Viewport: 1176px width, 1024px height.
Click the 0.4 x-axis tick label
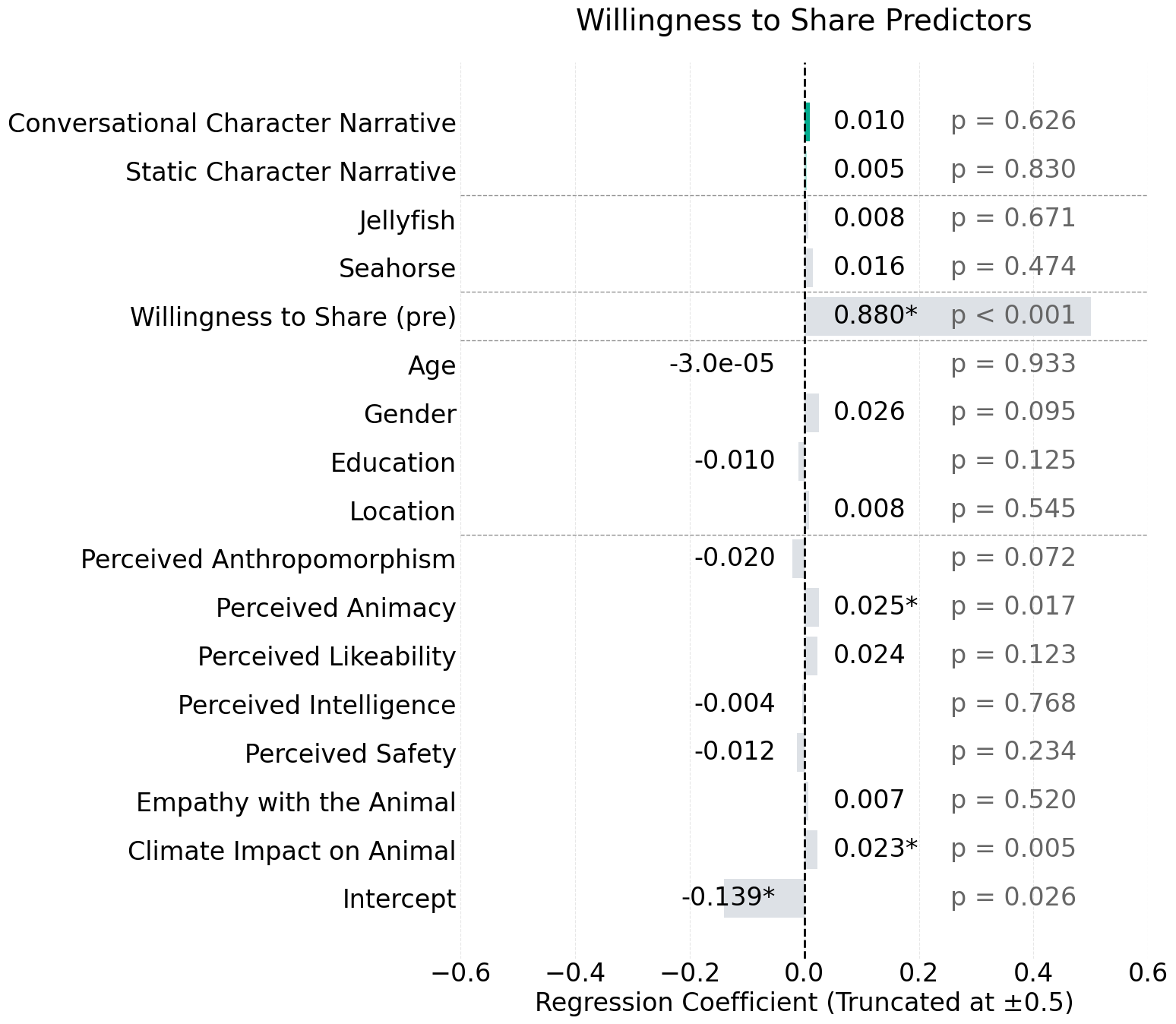pyautogui.click(x=1033, y=972)
